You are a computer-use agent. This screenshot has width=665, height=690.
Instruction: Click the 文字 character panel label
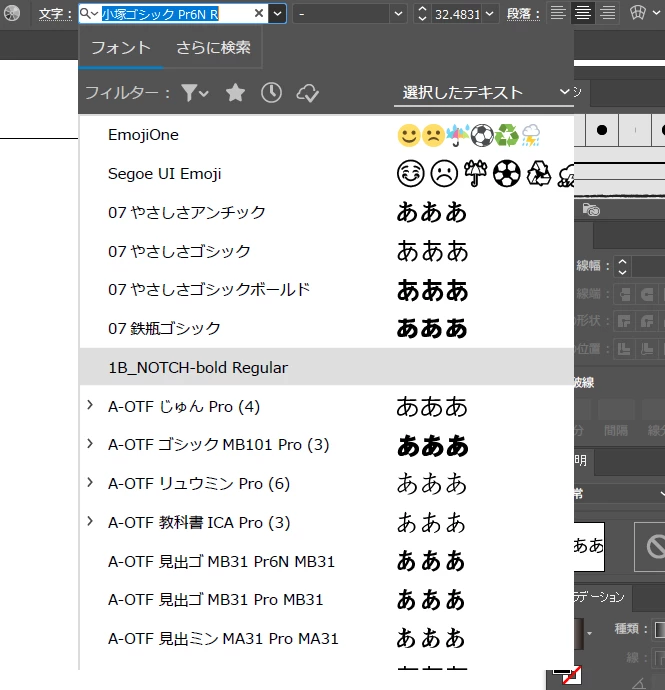click(55, 14)
